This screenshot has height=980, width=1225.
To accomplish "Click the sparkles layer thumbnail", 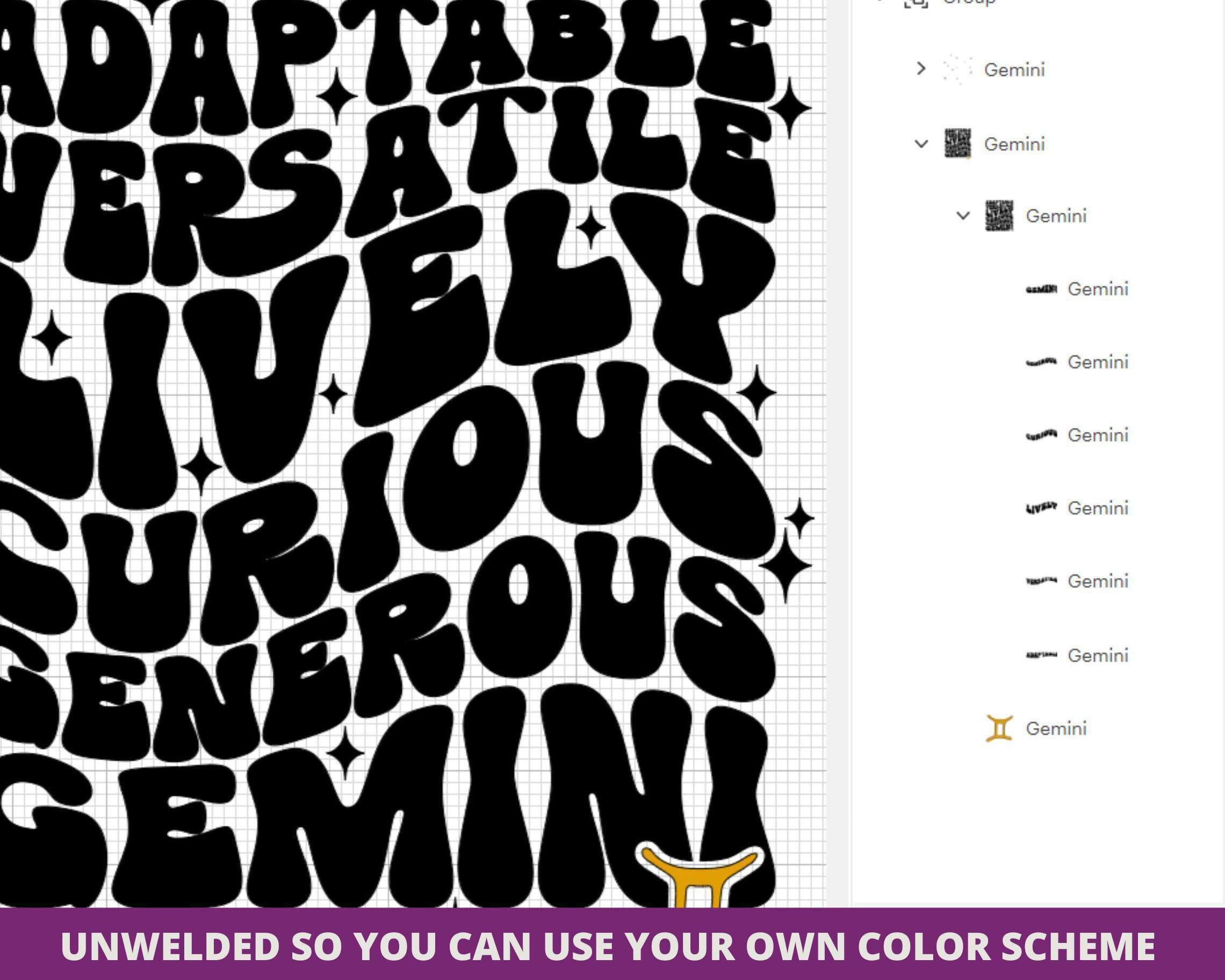I will pos(957,69).
